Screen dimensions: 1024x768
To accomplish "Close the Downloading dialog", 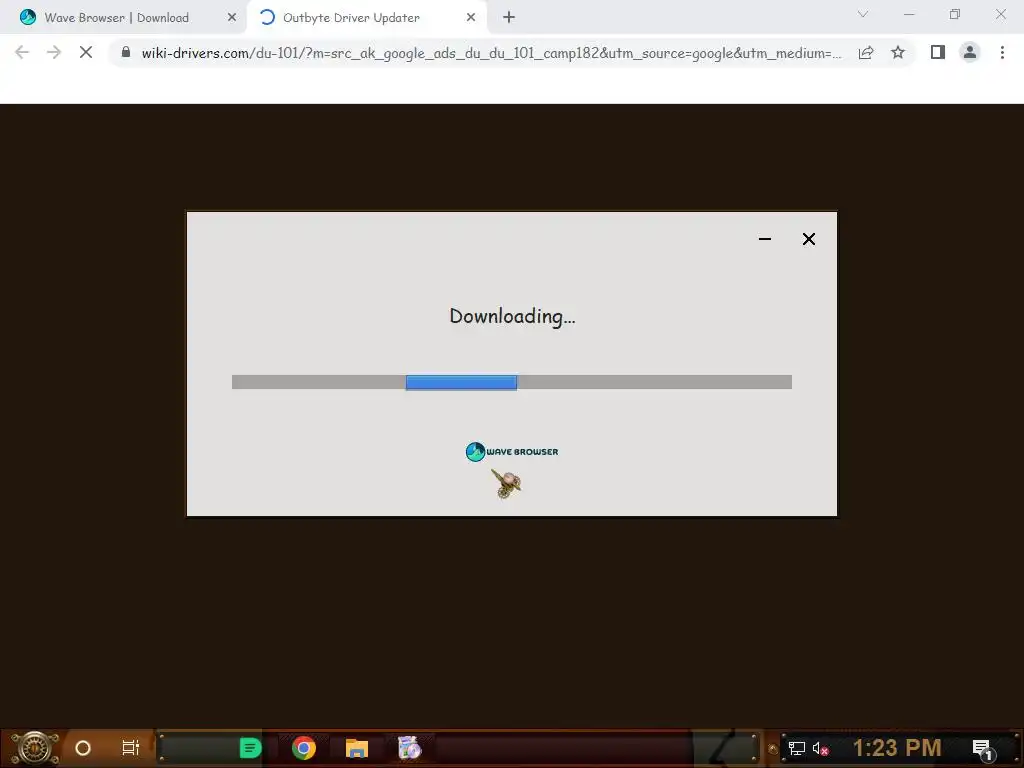I will click(808, 239).
